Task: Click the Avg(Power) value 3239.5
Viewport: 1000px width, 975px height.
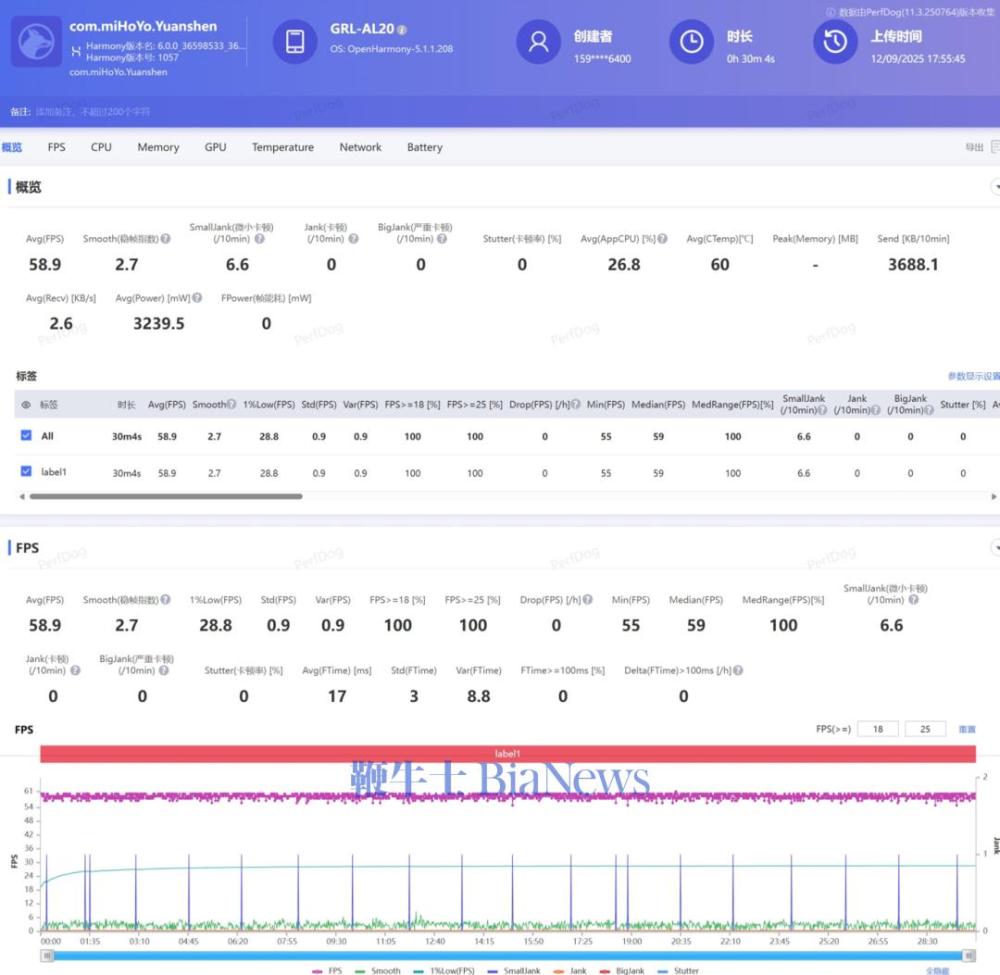Action: click(x=158, y=324)
